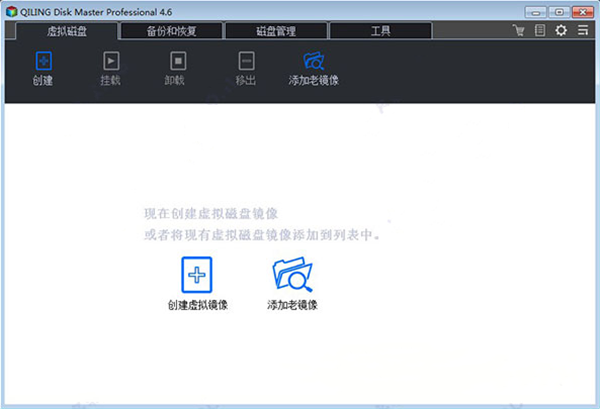
Task: Open the 工具 tab
Action: tap(380, 31)
